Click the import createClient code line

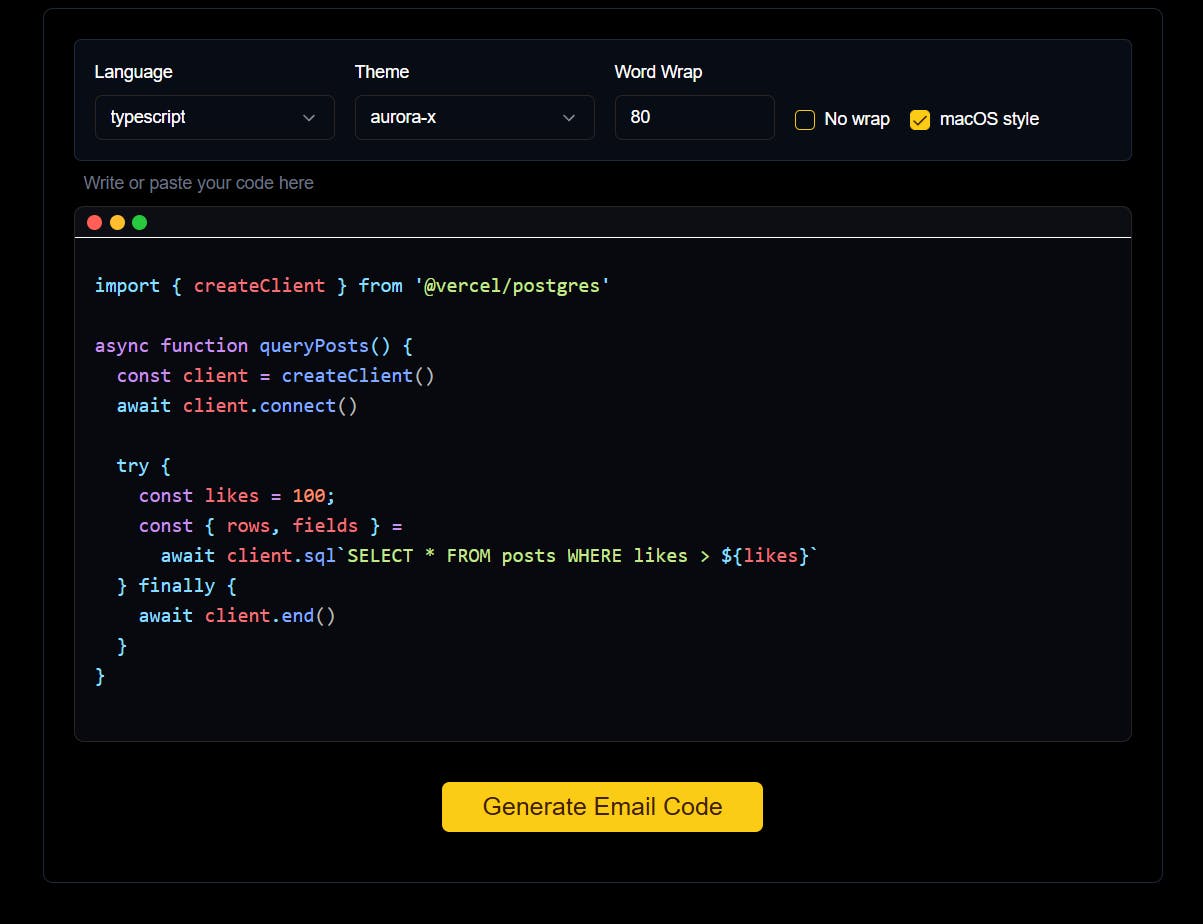[352, 286]
